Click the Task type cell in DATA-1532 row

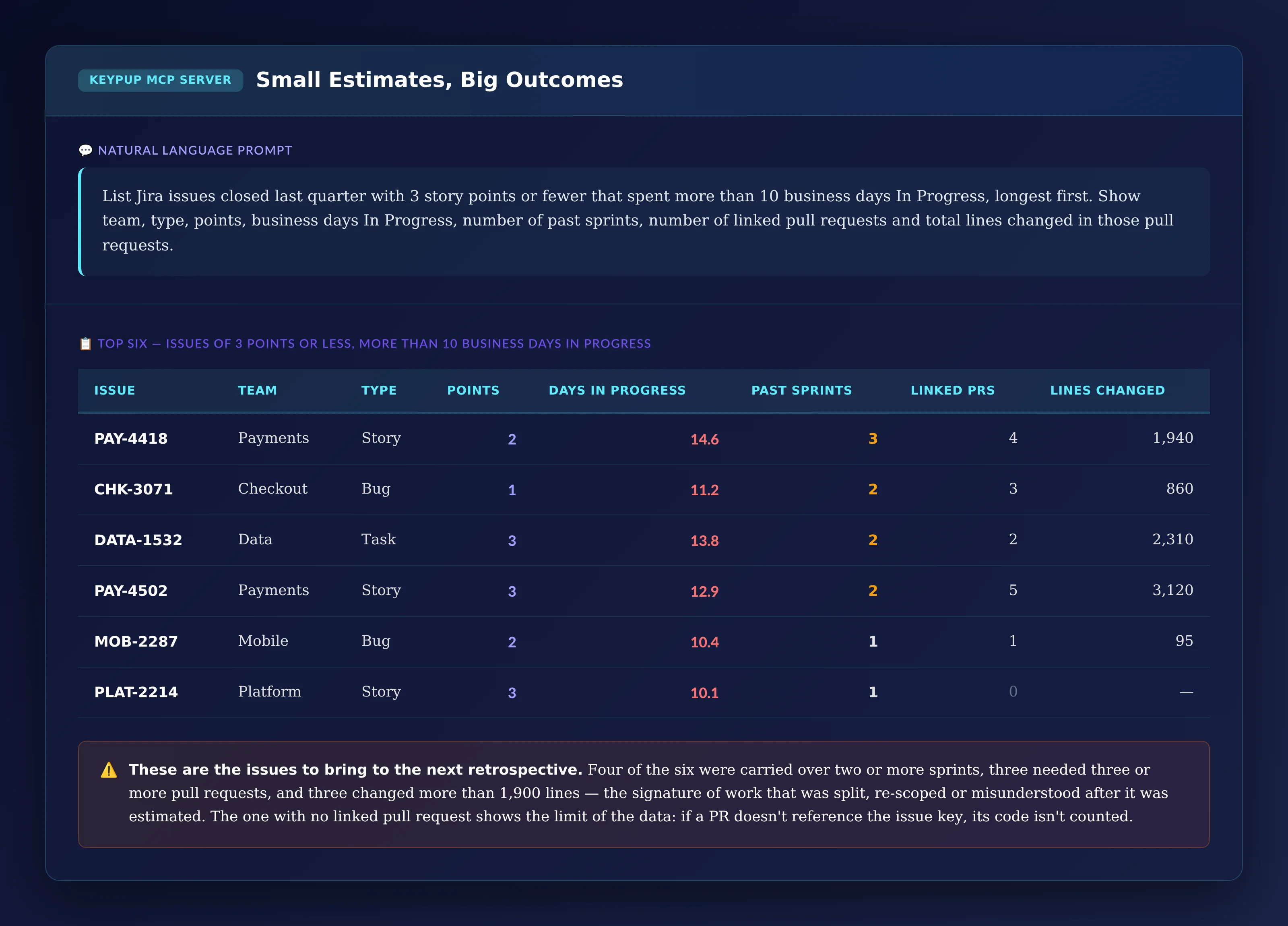click(x=378, y=539)
